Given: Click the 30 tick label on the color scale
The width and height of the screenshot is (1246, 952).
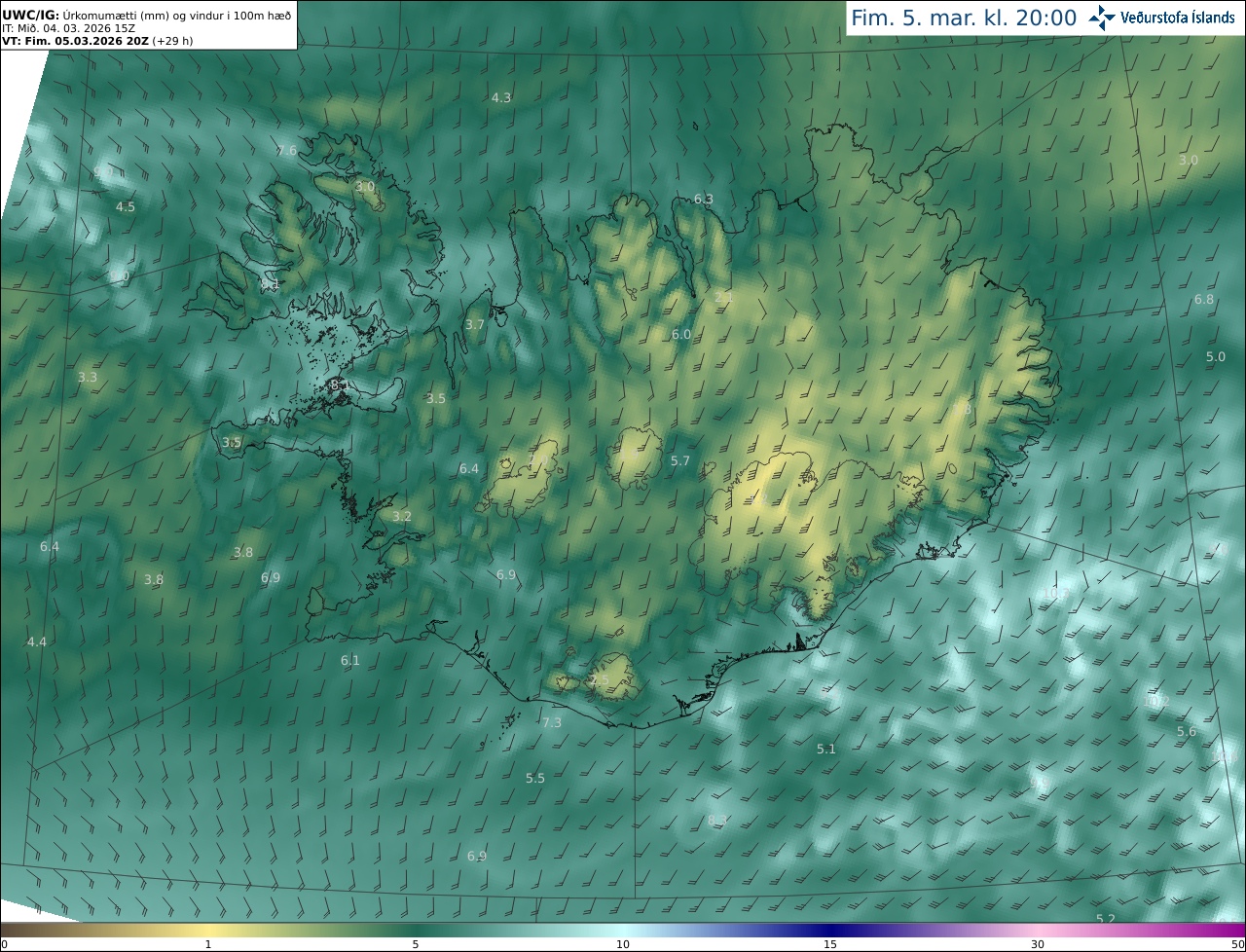Looking at the screenshot, I should click(x=1038, y=944).
